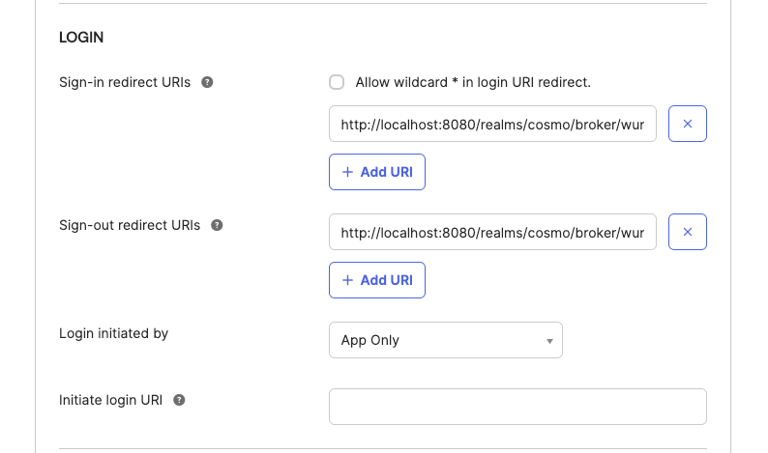
Task: Click the 'Initiate login URI' label text
Action: 111,400
